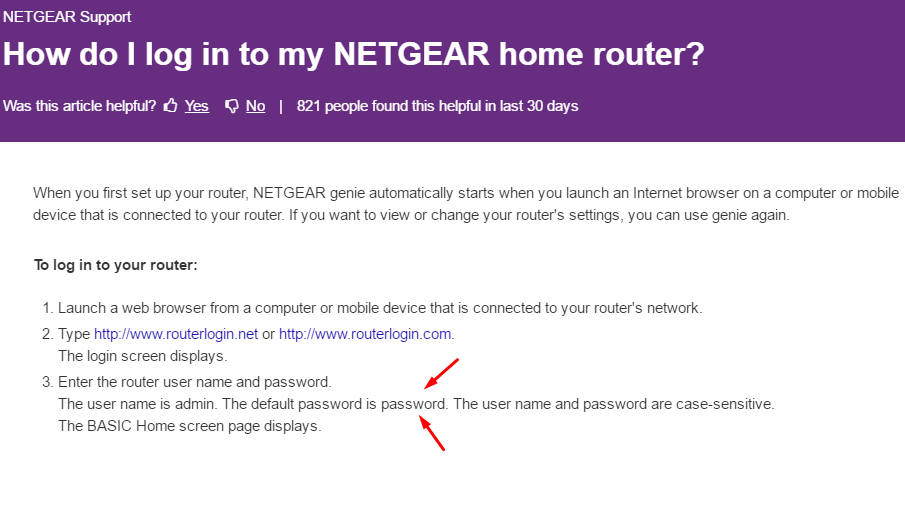Open the www.routerlogin.net link

click(176, 334)
